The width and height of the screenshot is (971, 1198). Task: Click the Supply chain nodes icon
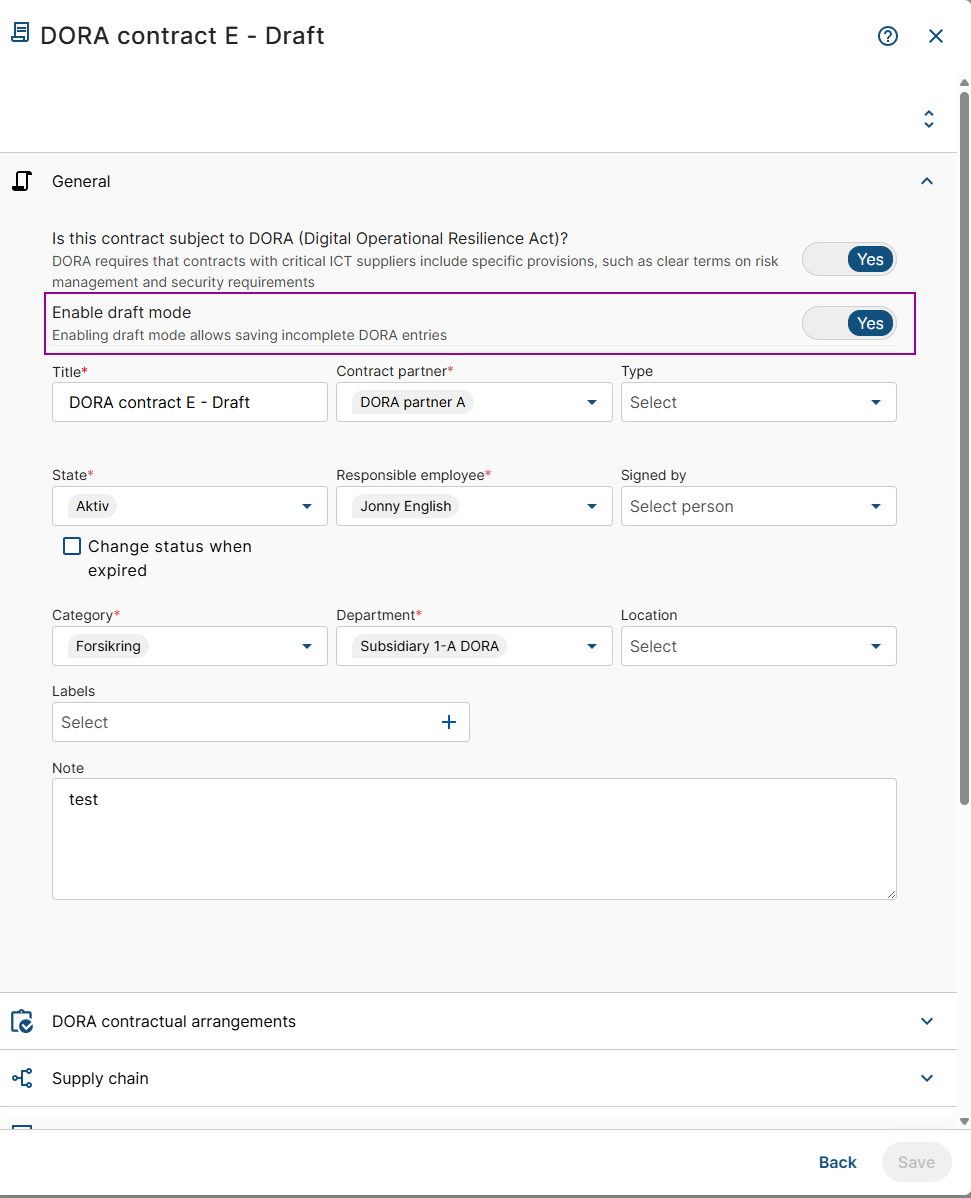click(x=22, y=1078)
